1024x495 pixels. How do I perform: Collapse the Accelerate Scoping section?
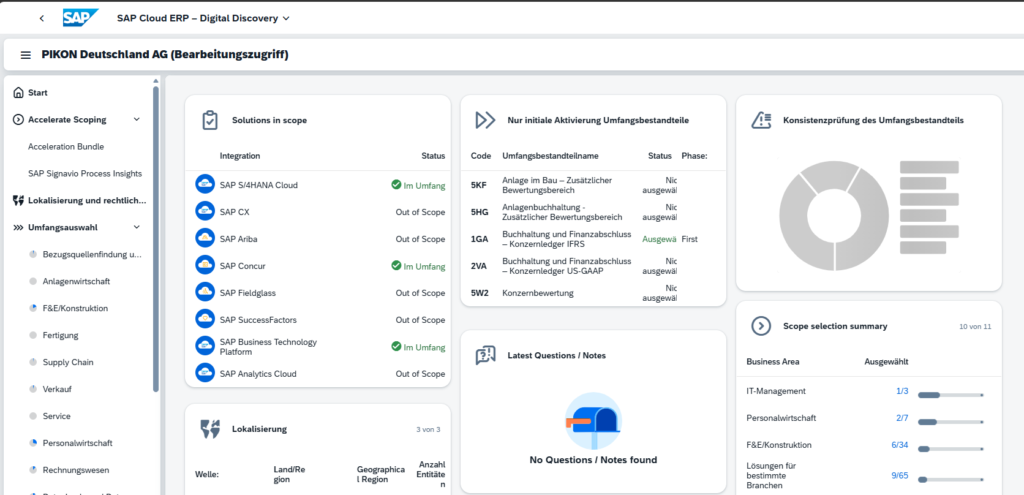[x=136, y=120]
